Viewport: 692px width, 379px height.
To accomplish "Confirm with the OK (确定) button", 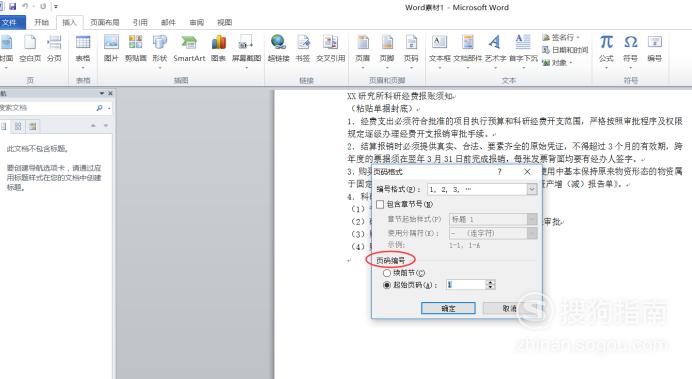I will coord(448,308).
